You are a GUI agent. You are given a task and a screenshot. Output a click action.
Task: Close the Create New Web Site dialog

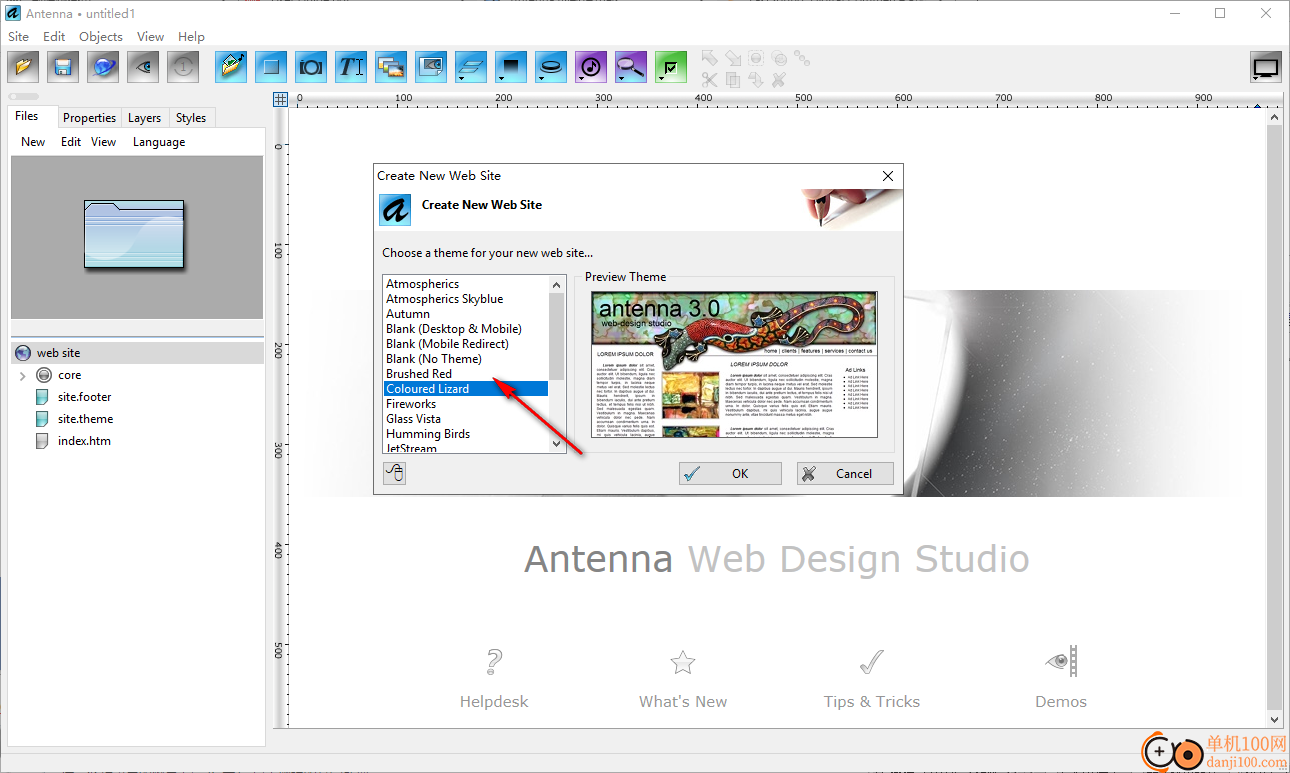[x=887, y=176]
